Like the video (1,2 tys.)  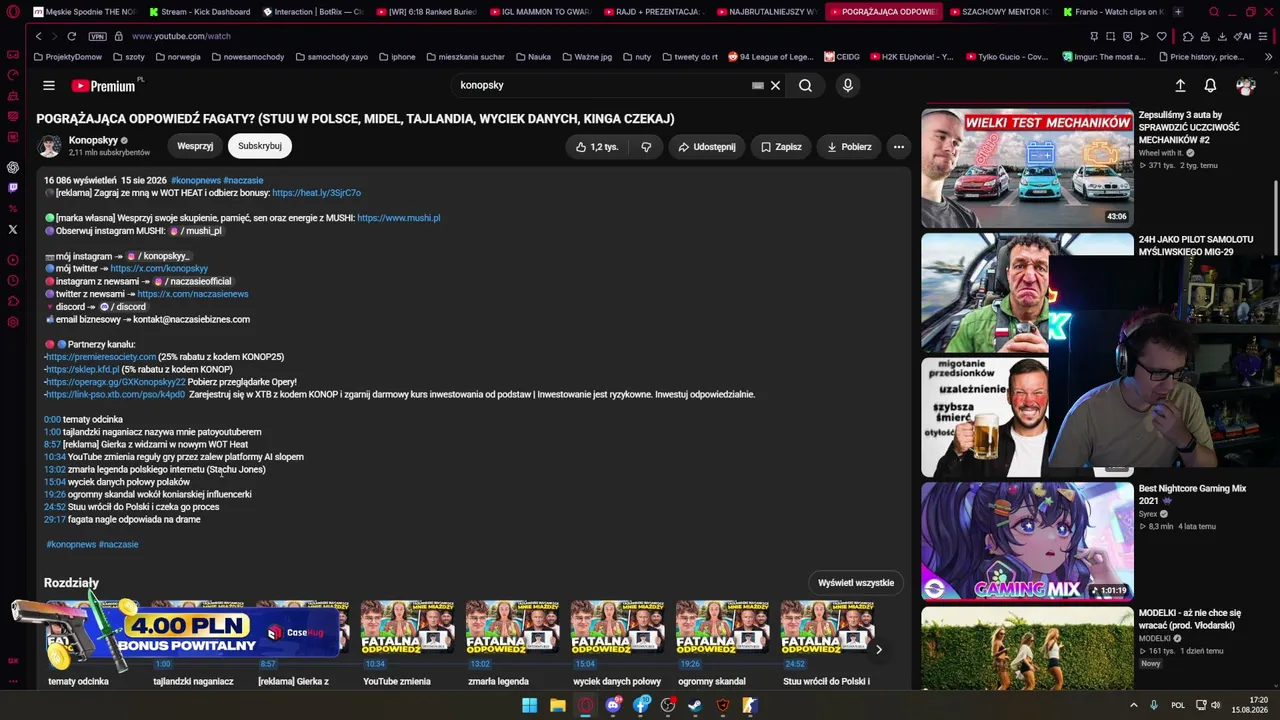pos(597,147)
